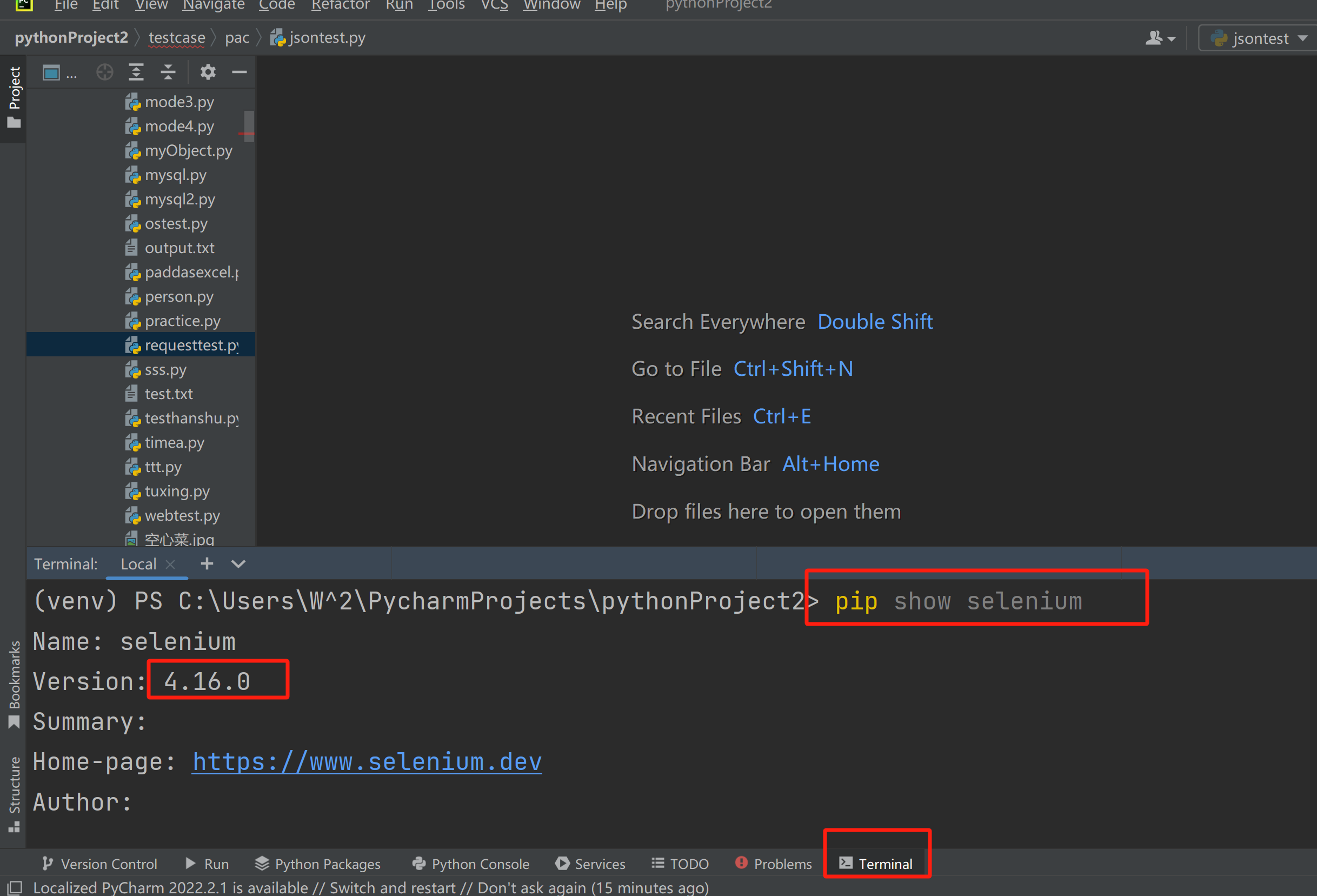Open the Navigate menu
The image size is (1317, 896).
click(x=213, y=5)
